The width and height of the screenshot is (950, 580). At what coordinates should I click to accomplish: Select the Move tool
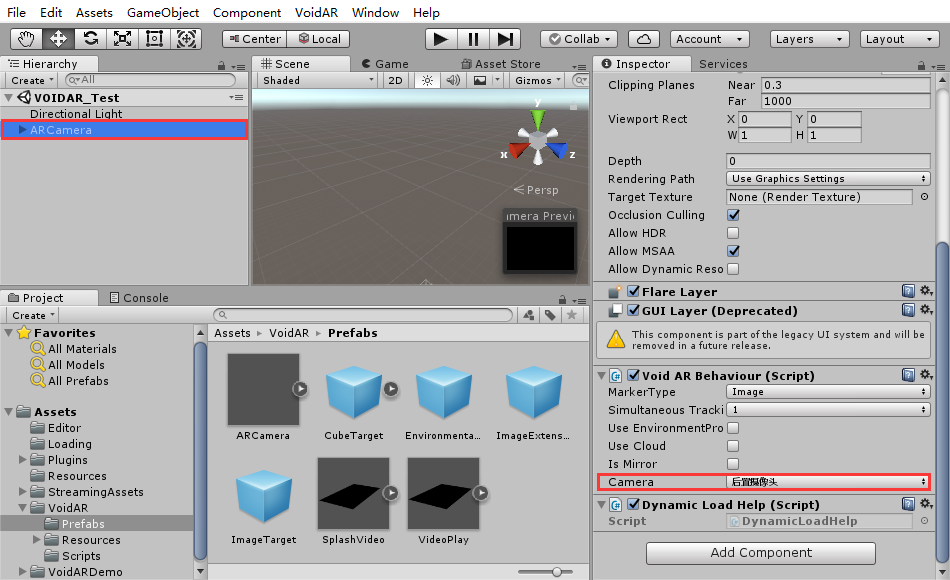pos(58,39)
